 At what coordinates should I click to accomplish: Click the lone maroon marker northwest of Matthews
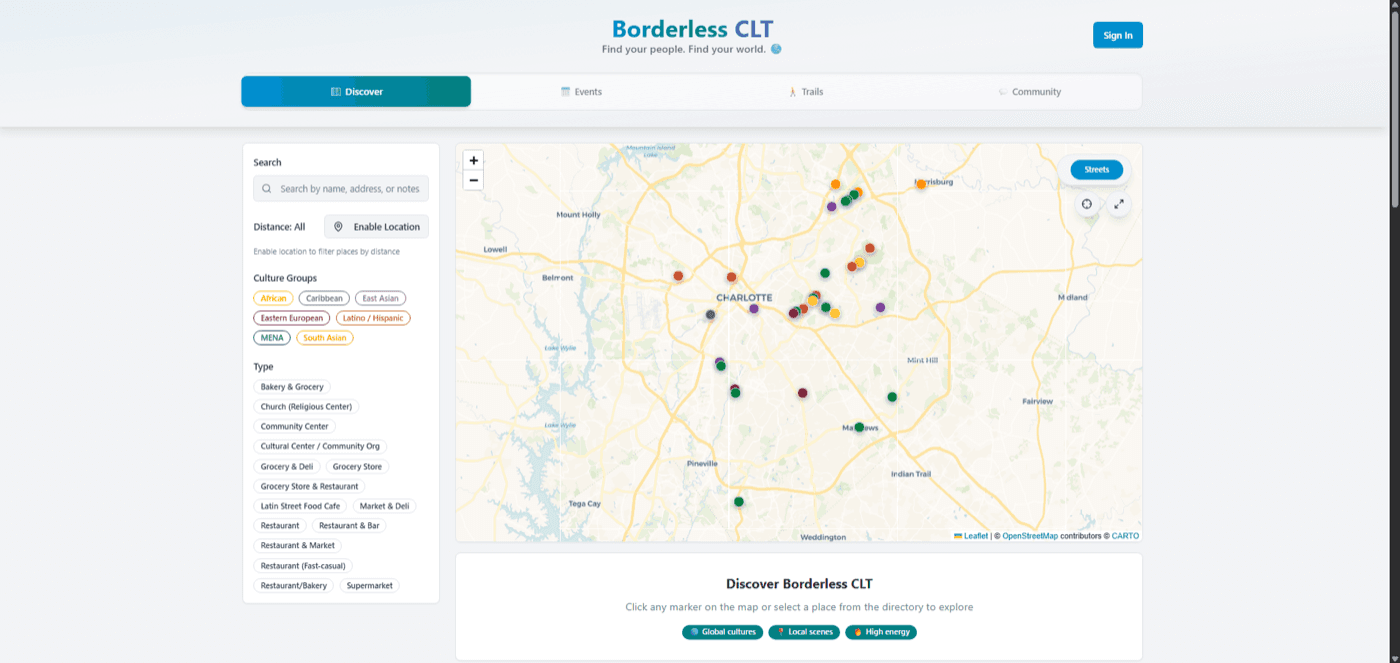pos(802,393)
